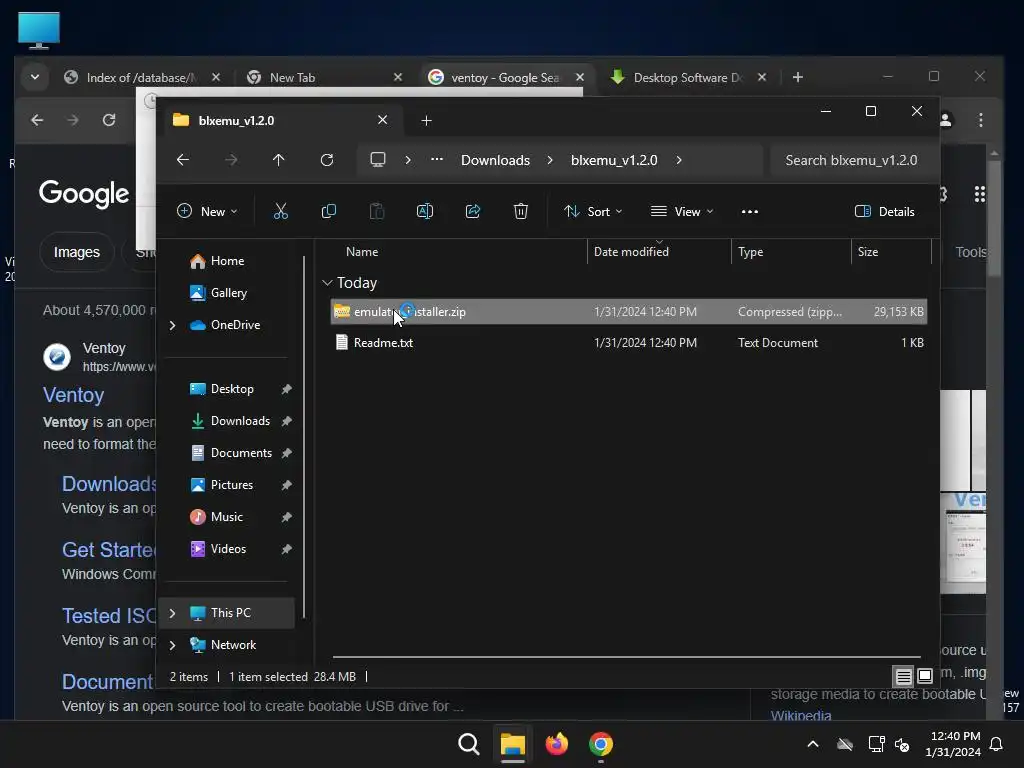The image size is (1024, 768).
Task: Sort by the Date modified column
Action: click(x=631, y=252)
